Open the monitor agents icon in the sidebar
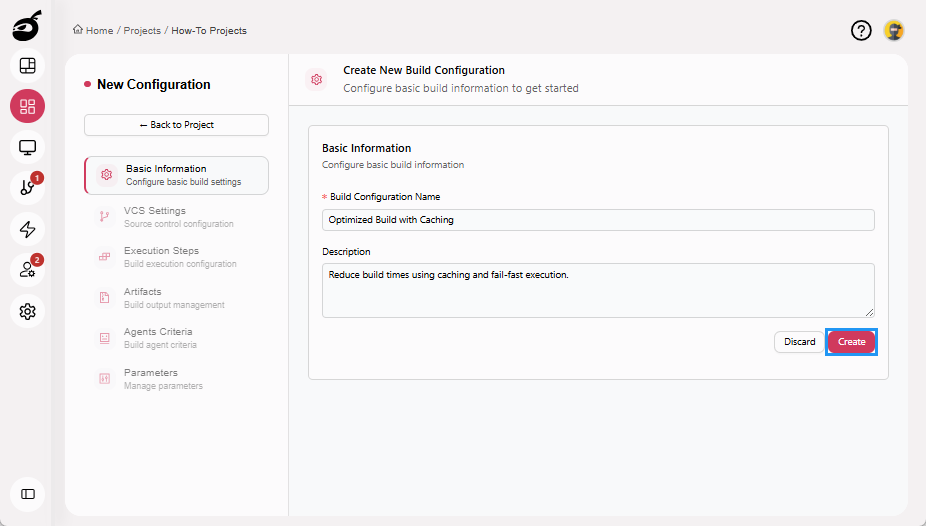 (27, 147)
